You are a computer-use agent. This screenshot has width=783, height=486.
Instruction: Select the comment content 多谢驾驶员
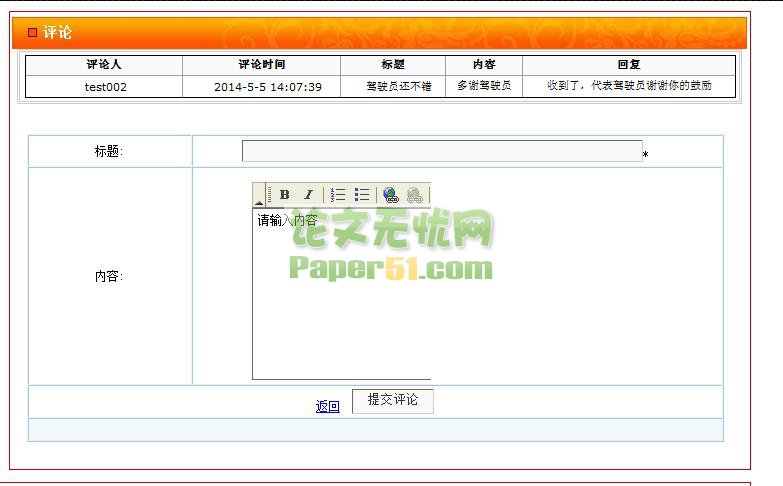(484, 85)
